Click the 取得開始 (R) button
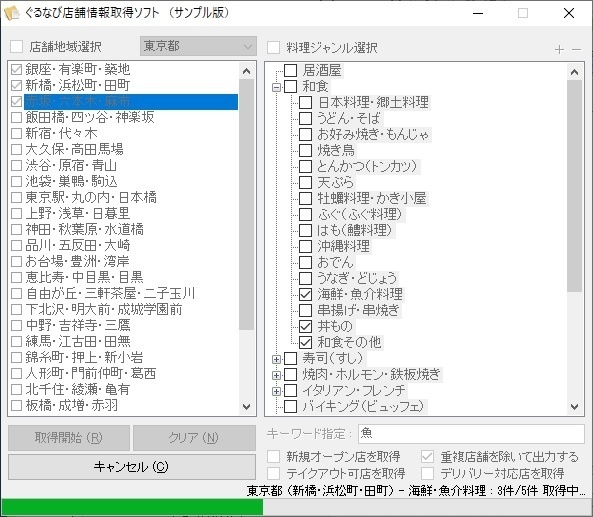The width and height of the screenshot is (593, 517). [x=69, y=438]
